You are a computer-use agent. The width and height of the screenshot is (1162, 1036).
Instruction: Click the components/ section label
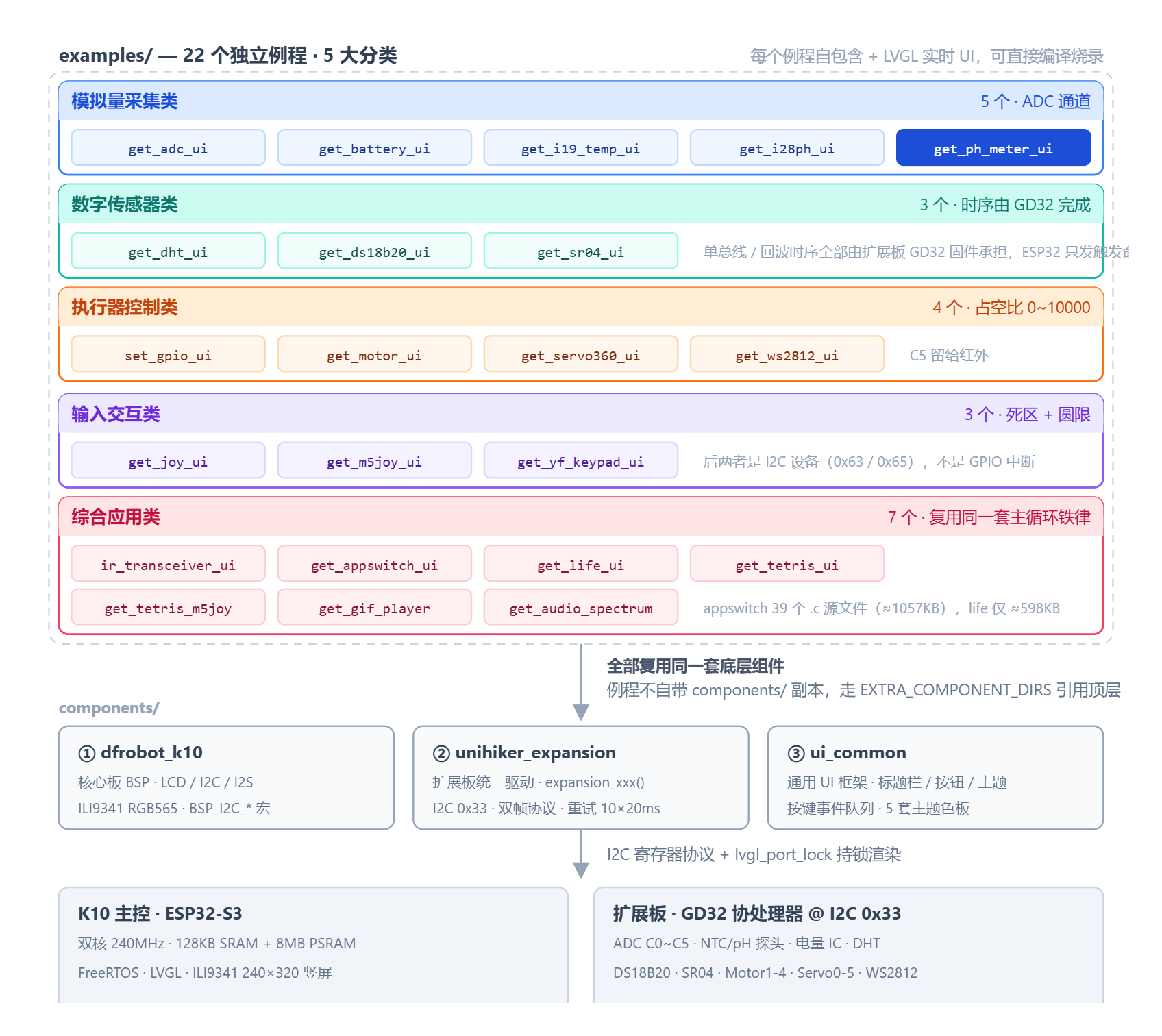pyautogui.click(x=109, y=708)
